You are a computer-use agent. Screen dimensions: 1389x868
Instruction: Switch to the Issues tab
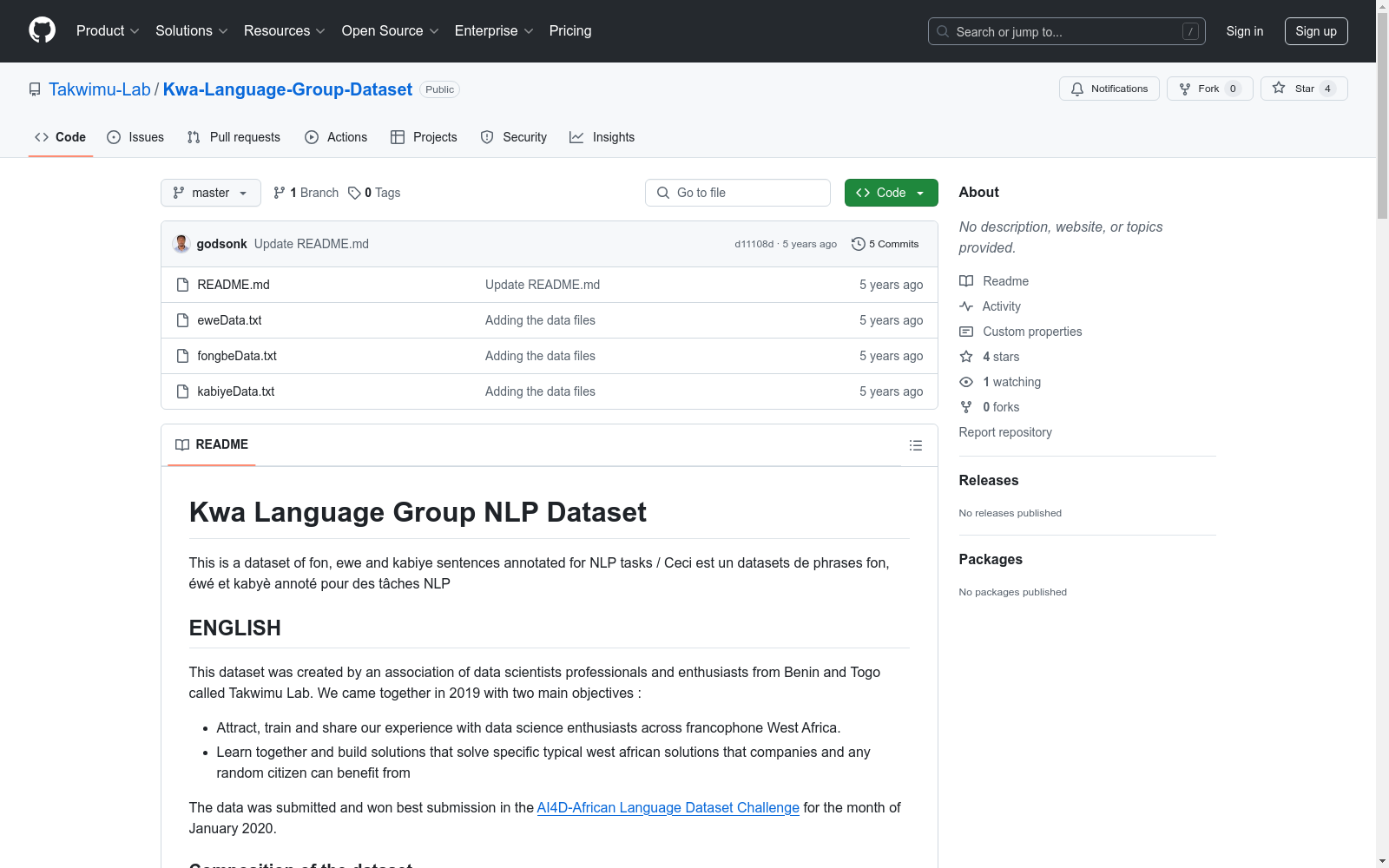[135, 137]
